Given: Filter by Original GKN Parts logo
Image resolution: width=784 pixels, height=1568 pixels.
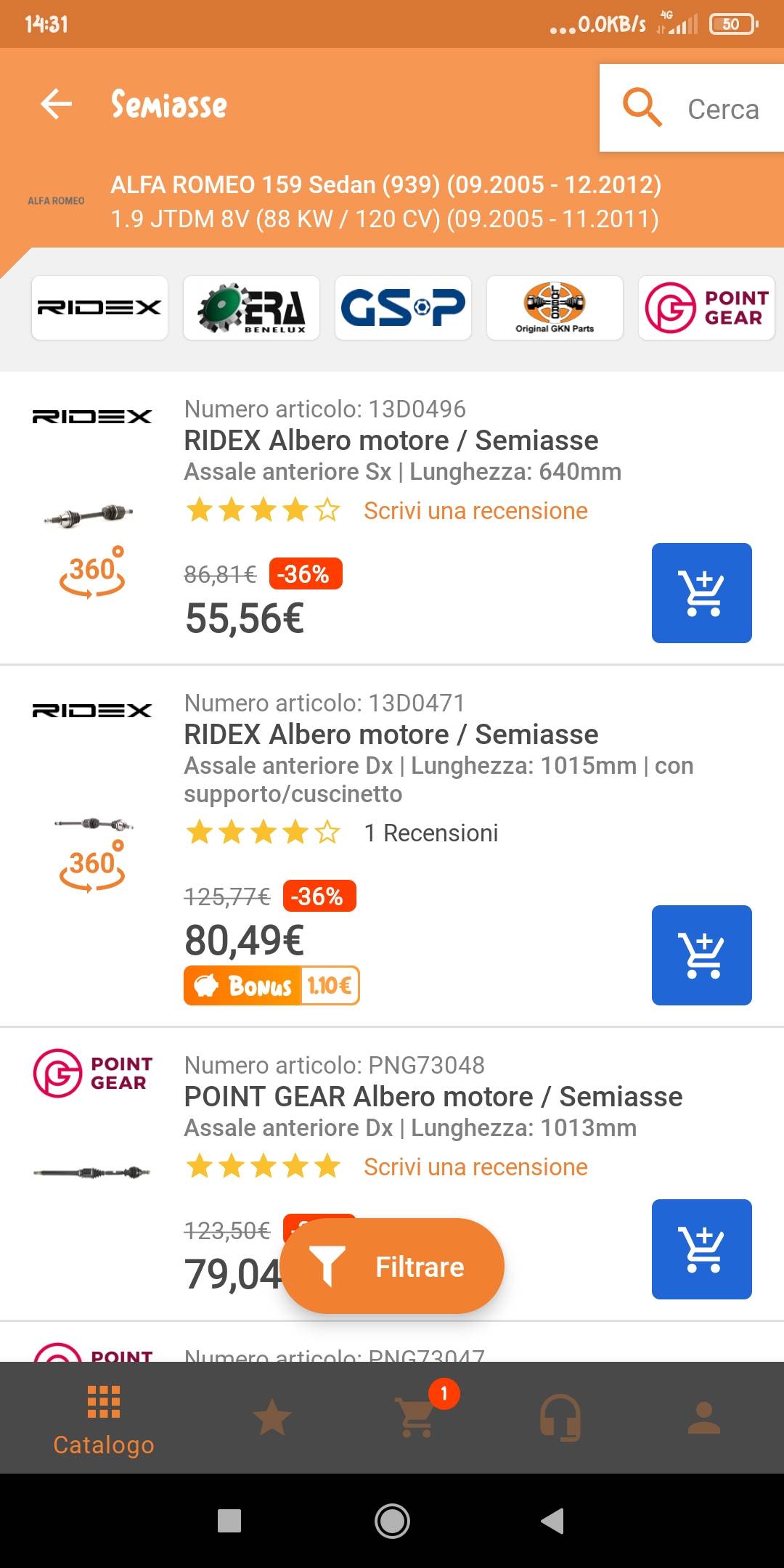Looking at the screenshot, I should [555, 308].
